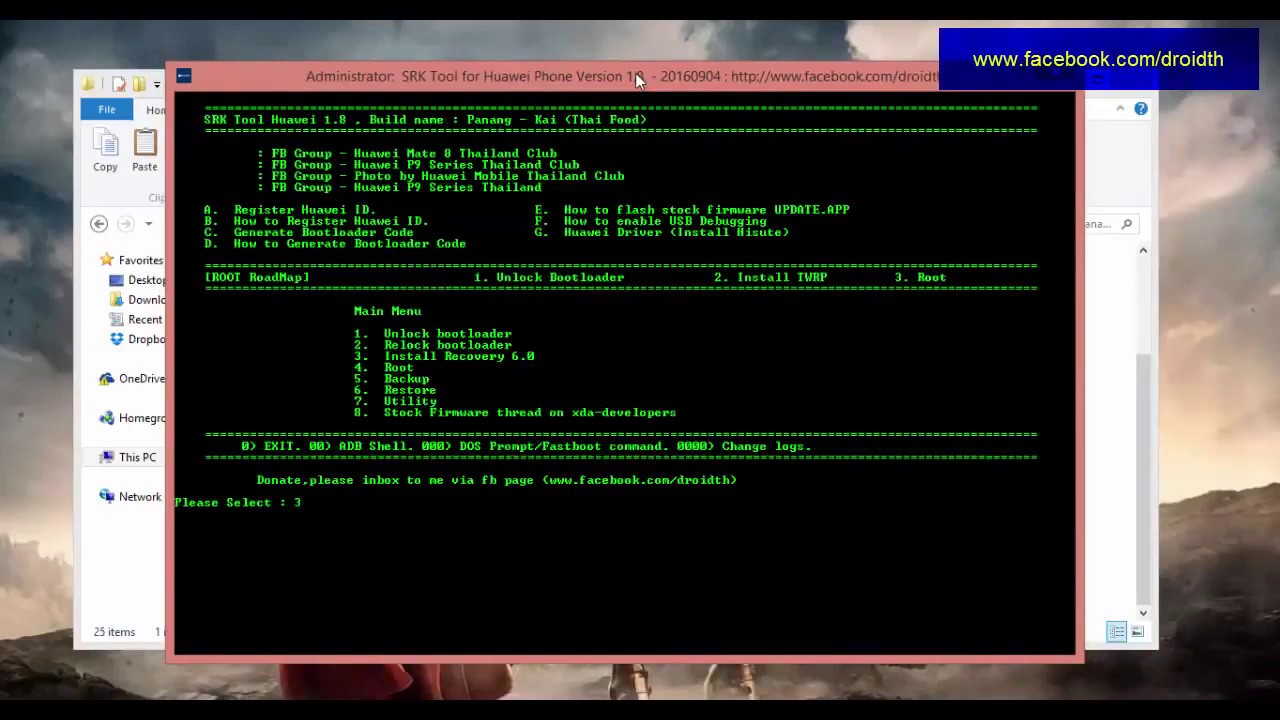
Task: Open File Explorer Help question mark icon
Action: coord(1141,108)
